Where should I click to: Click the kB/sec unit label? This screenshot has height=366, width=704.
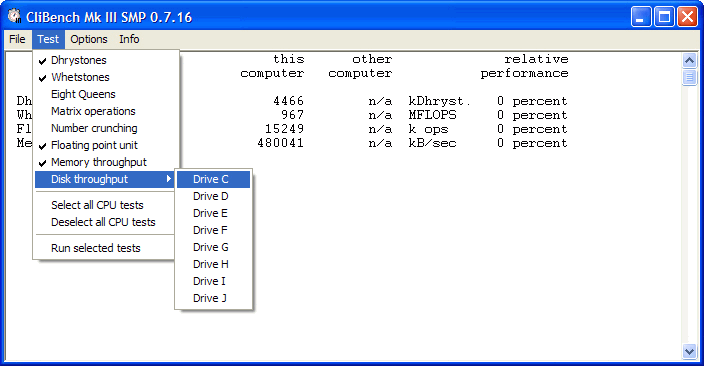coord(432,143)
